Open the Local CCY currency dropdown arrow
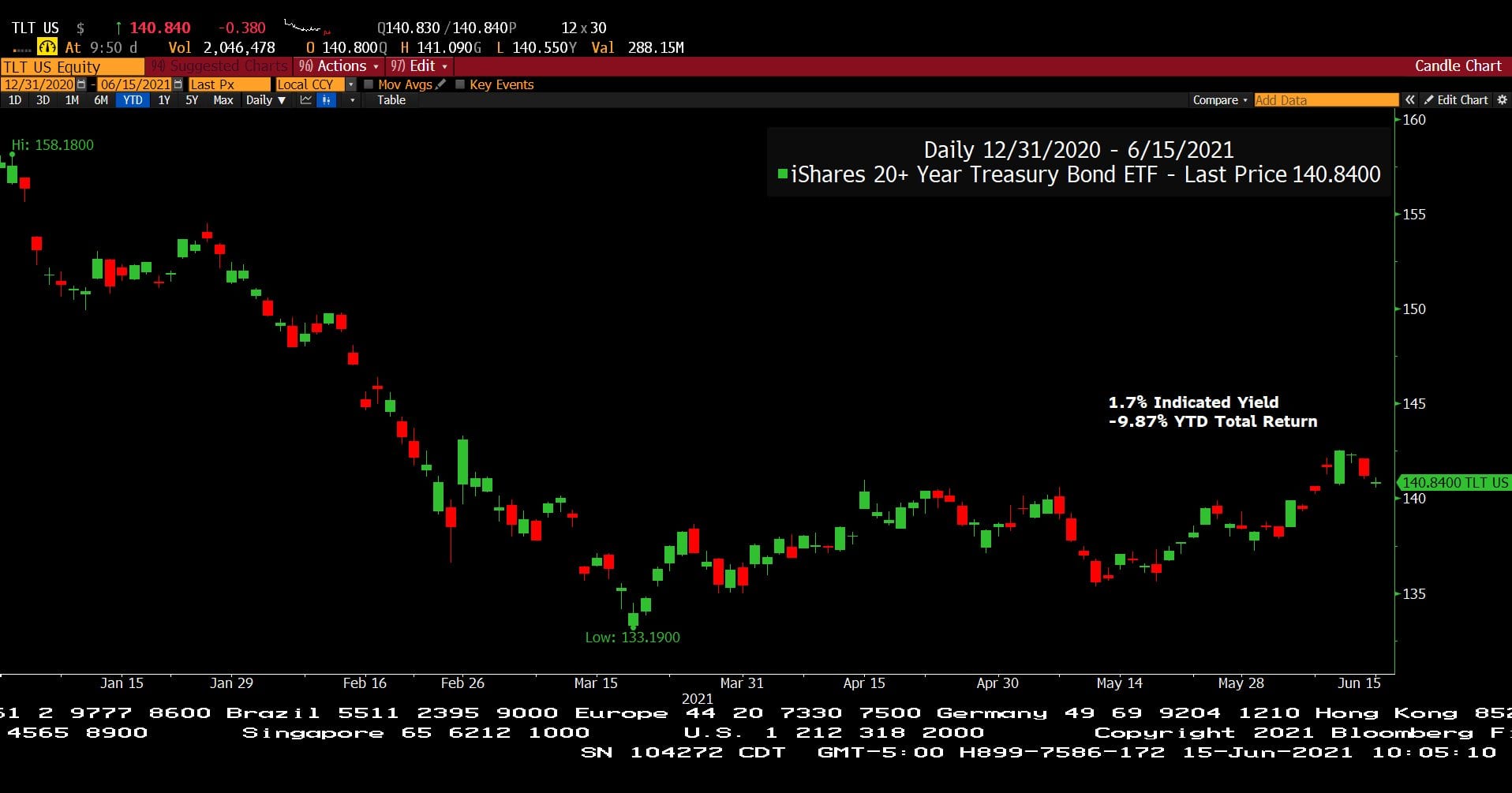 [351, 84]
